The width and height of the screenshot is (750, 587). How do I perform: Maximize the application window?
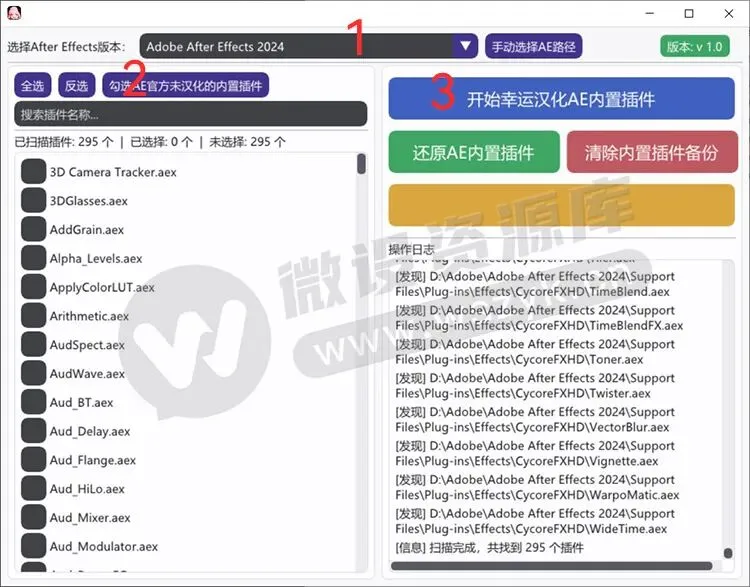(689, 13)
